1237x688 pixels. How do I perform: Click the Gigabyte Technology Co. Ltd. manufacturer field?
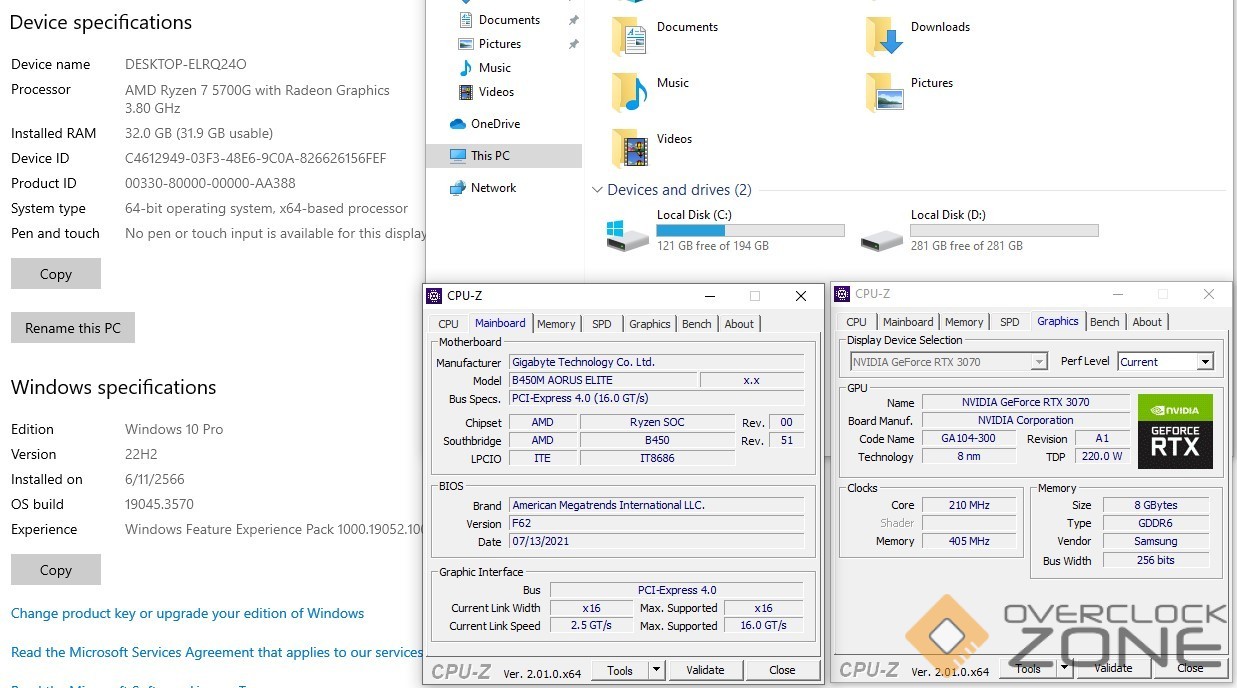click(x=656, y=362)
